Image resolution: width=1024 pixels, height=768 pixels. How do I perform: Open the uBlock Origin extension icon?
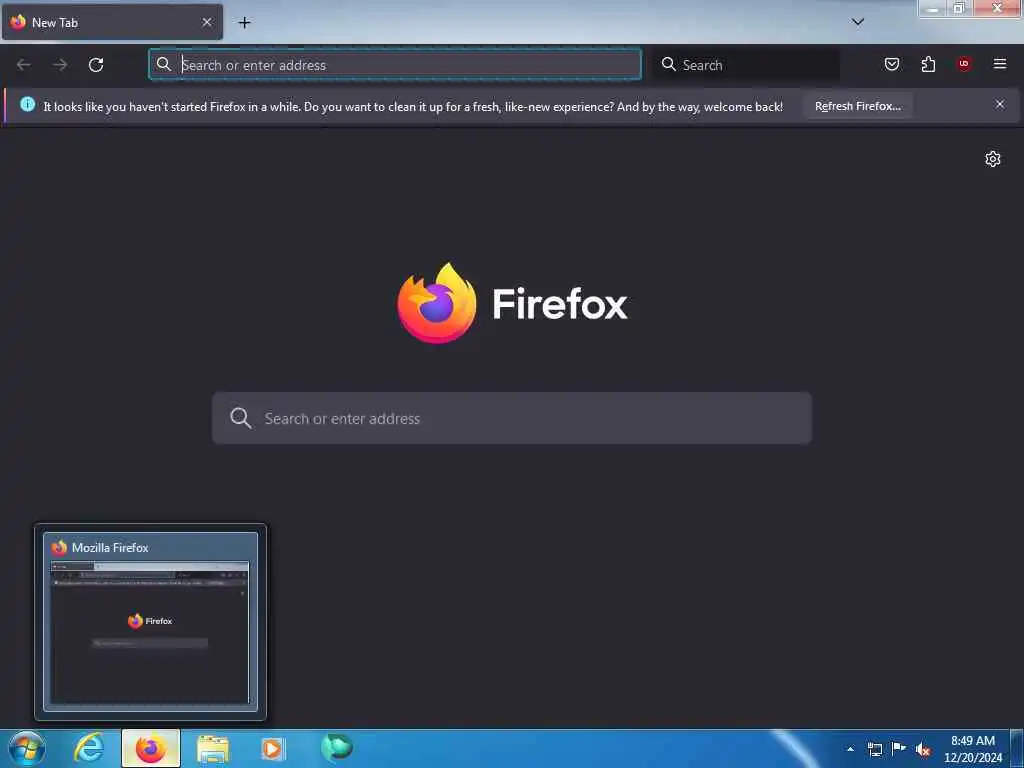[x=964, y=64]
